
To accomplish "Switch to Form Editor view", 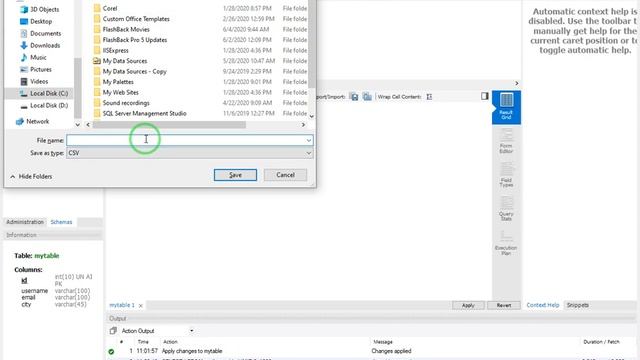I will (506, 141).
